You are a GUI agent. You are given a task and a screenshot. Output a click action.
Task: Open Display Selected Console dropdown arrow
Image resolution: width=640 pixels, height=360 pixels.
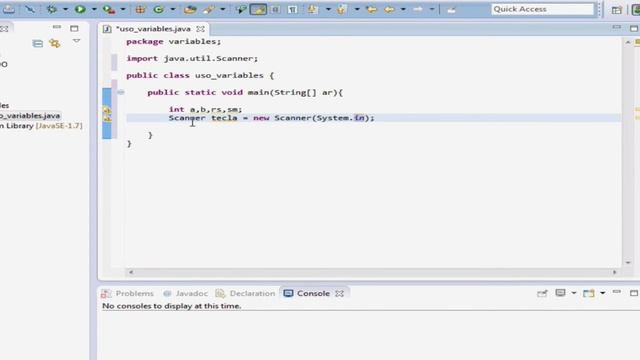573,293
